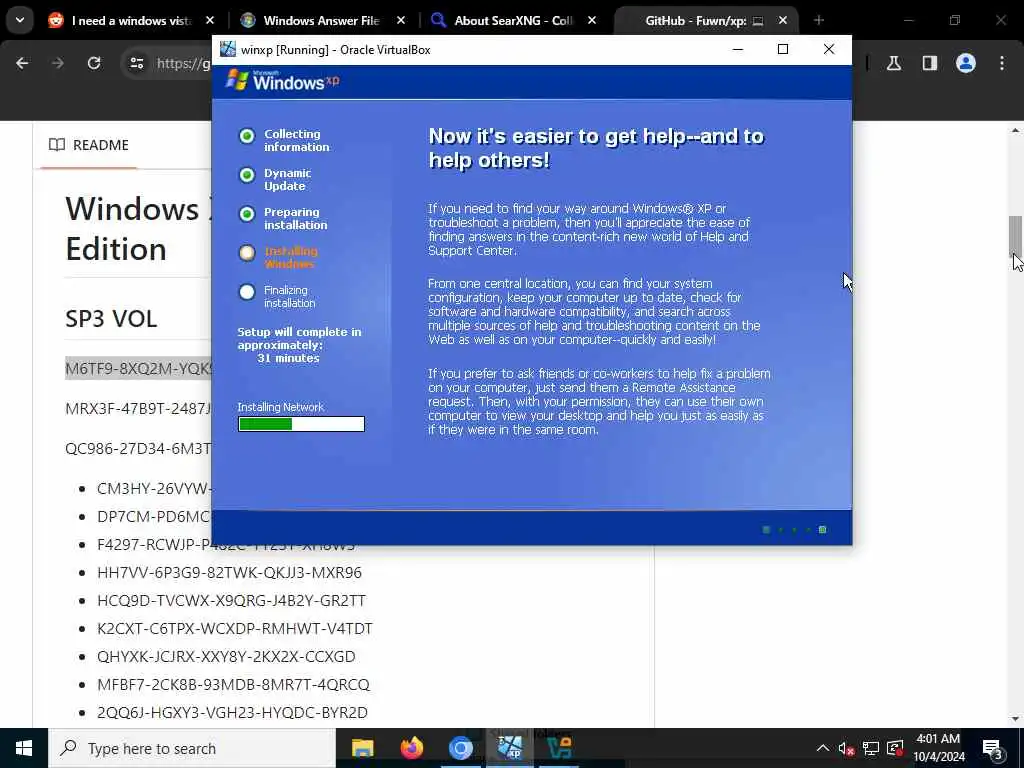Click the scrollbar up arrow in Chrome

(x=1015, y=131)
